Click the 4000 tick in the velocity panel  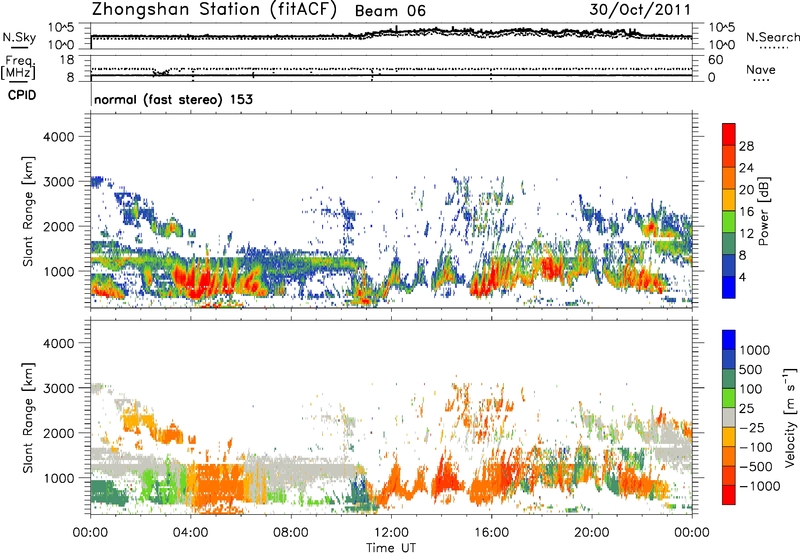pos(58,343)
